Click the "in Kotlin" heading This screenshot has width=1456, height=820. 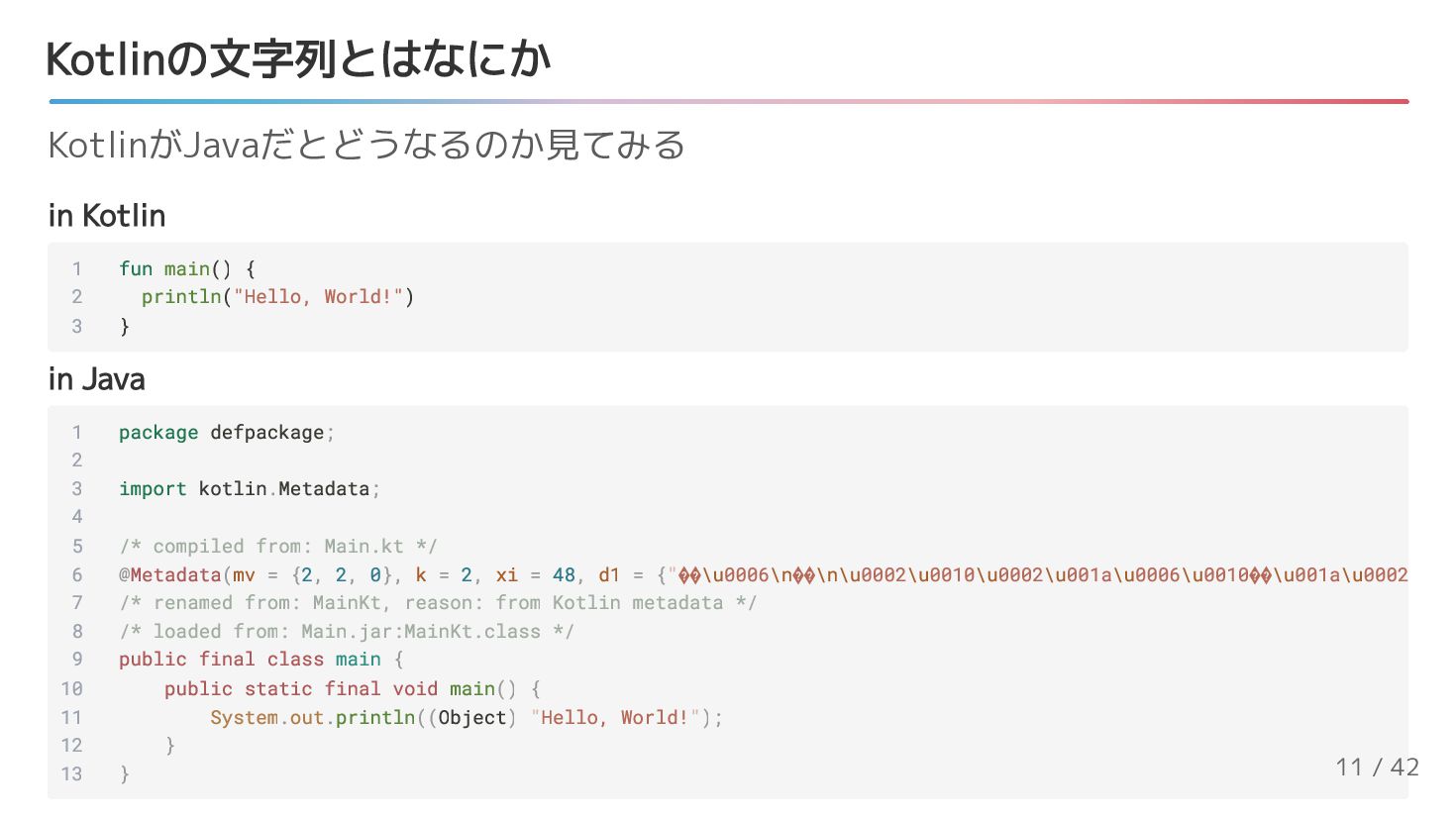coord(107,216)
